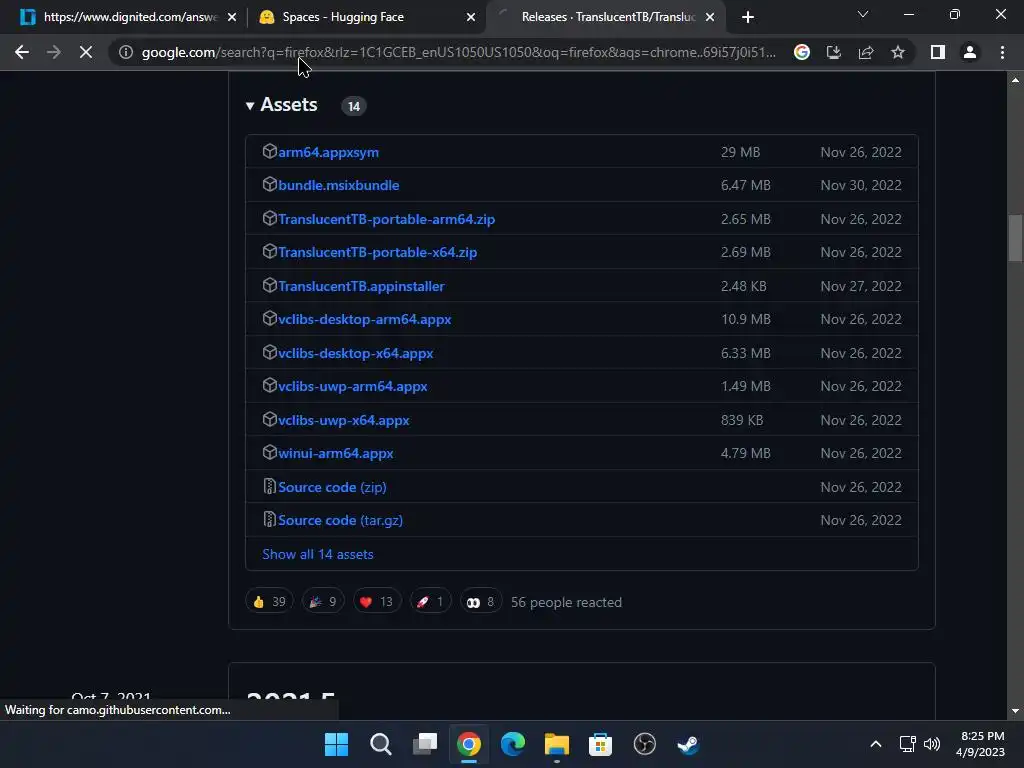Open tab search dropdown
The image size is (1024, 768).
click(x=863, y=14)
